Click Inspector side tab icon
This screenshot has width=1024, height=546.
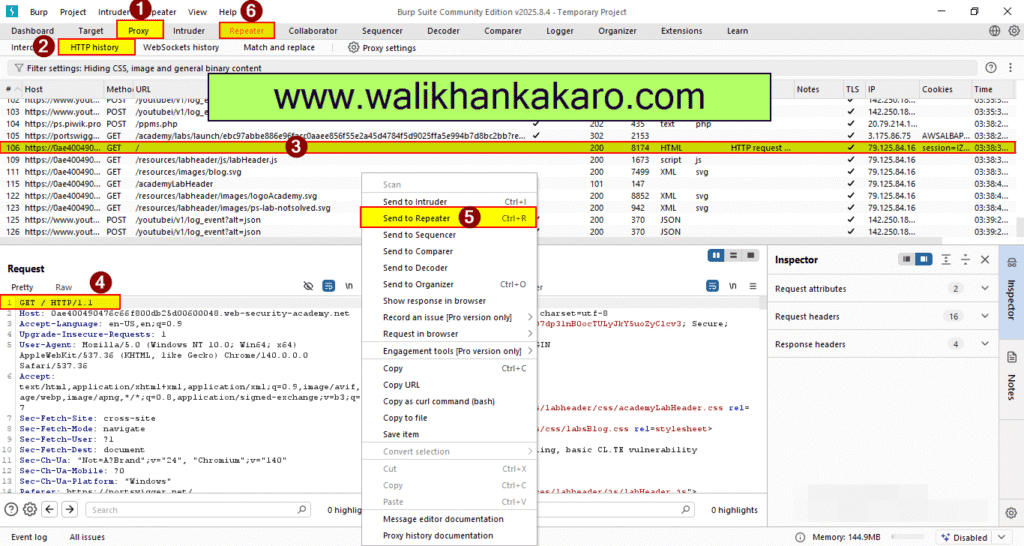pyautogui.click(x=1012, y=263)
